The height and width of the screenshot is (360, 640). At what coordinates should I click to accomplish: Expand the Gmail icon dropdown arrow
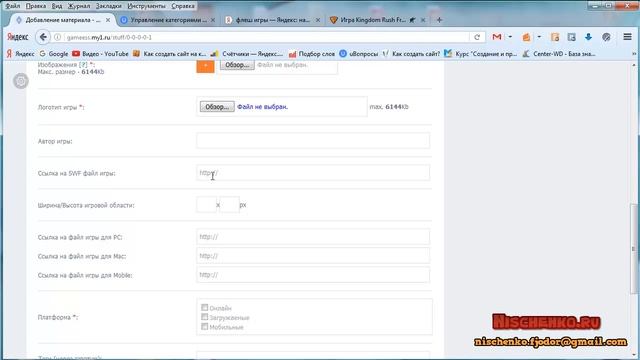[510, 37]
